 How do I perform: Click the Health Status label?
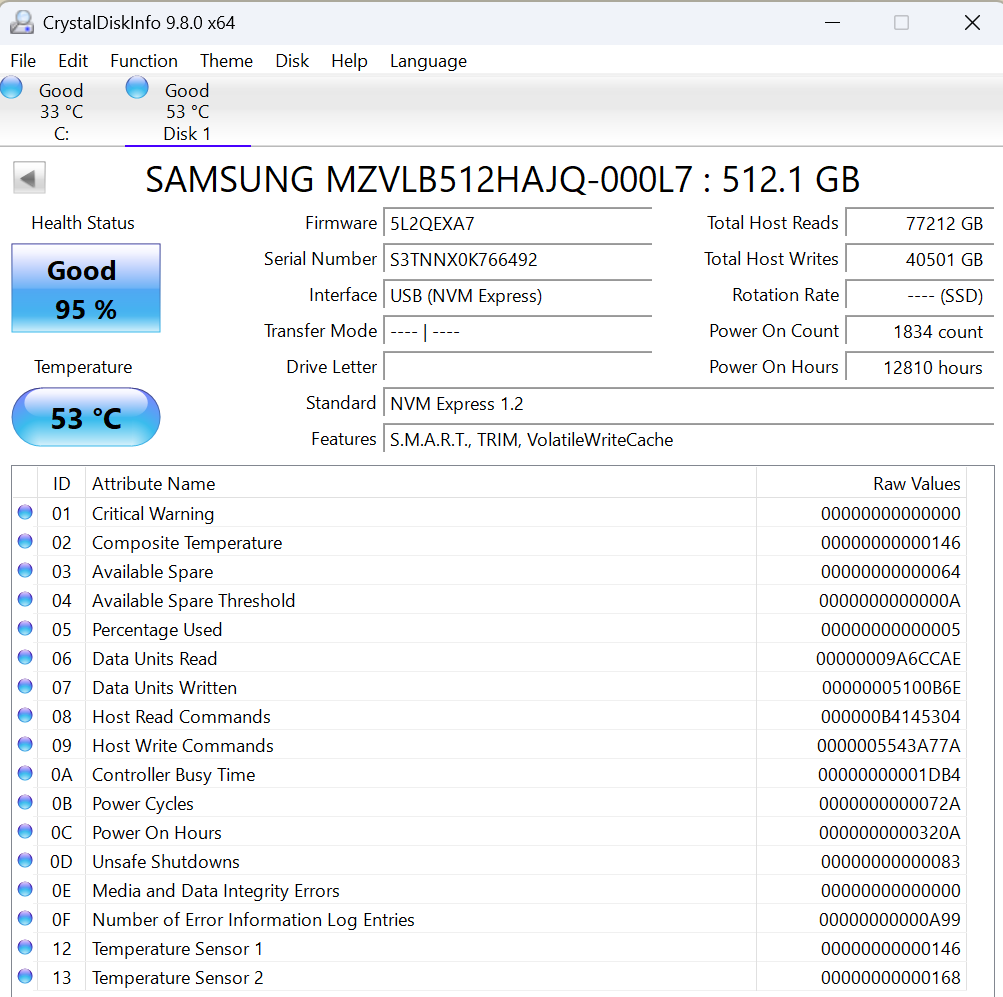coord(83,223)
